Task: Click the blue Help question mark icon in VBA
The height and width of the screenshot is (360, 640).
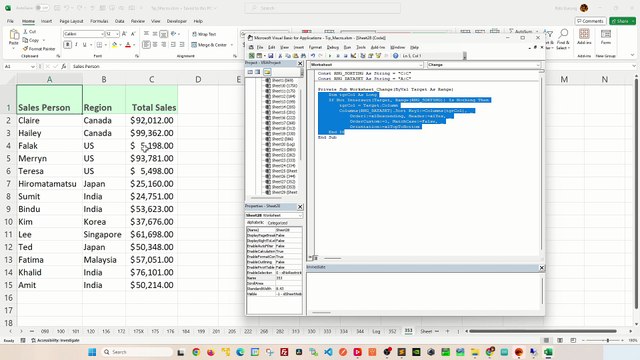Action: pyautogui.click(x=395, y=56)
